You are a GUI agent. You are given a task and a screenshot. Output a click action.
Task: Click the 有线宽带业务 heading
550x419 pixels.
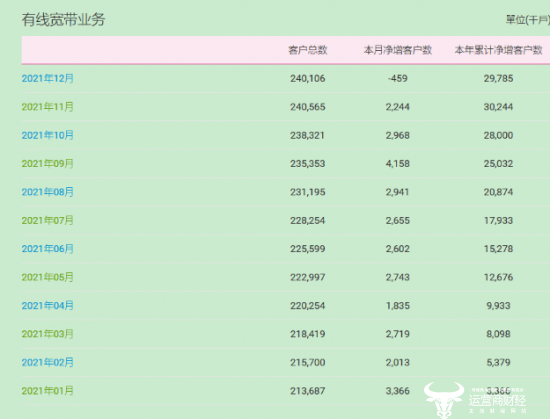63,19
